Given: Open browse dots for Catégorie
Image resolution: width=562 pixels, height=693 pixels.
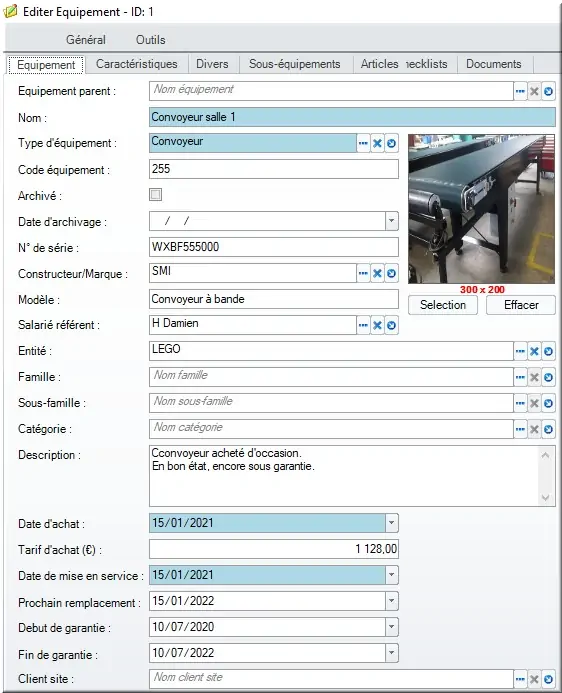Looking at the screenshot, I should 520,430.
